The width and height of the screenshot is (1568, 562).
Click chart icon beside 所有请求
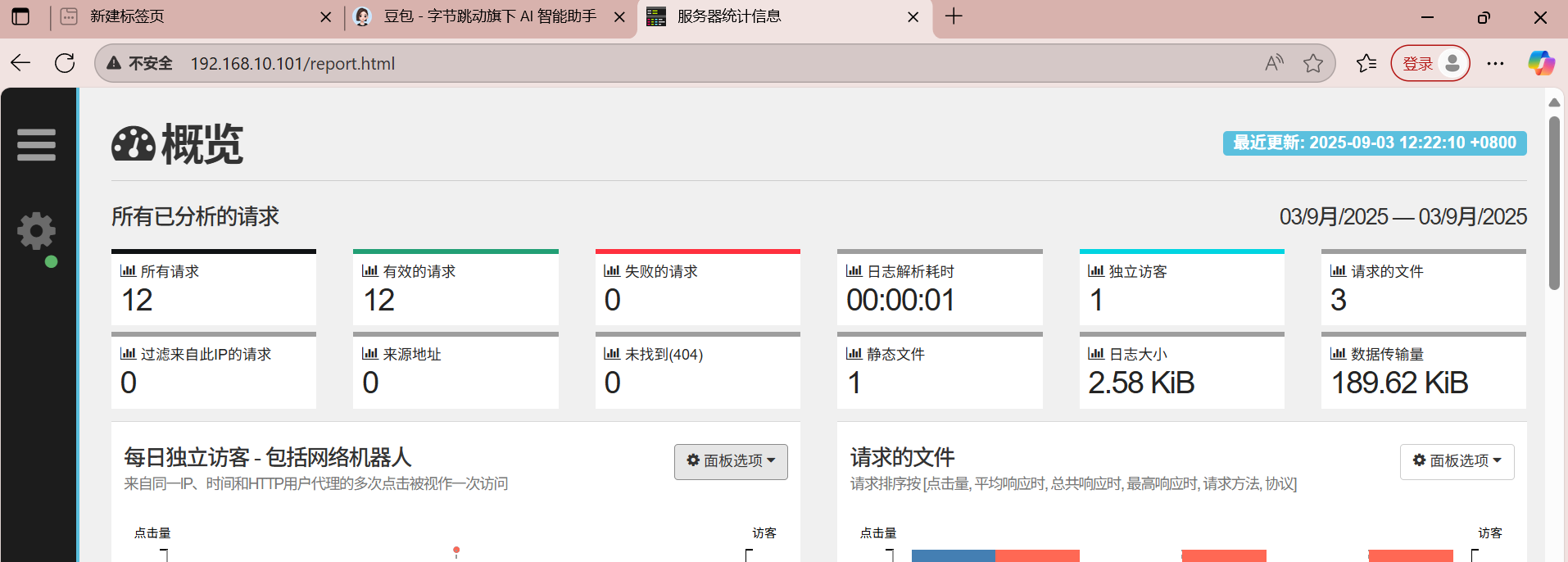point(128,271)
